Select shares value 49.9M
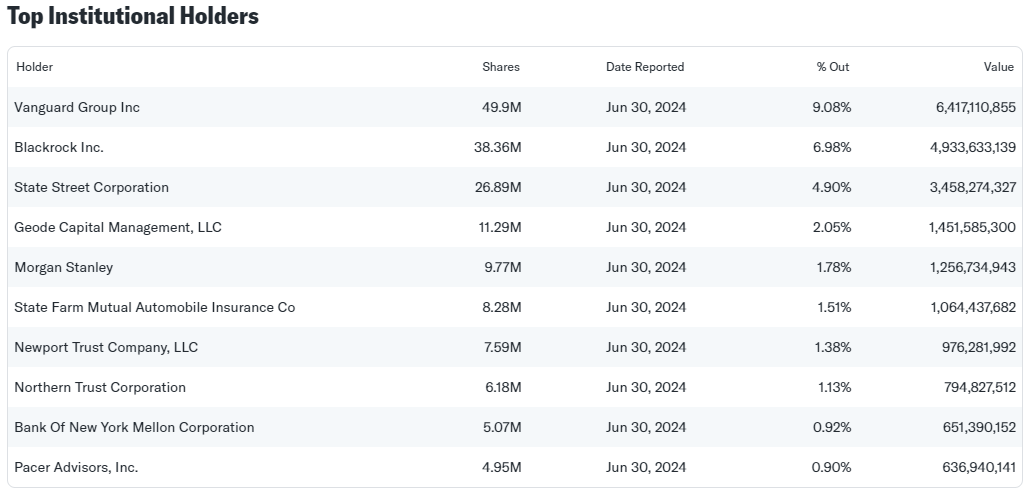Image resolution: width=1030 pixels, height=495 pixels. [x=501, y=107]
